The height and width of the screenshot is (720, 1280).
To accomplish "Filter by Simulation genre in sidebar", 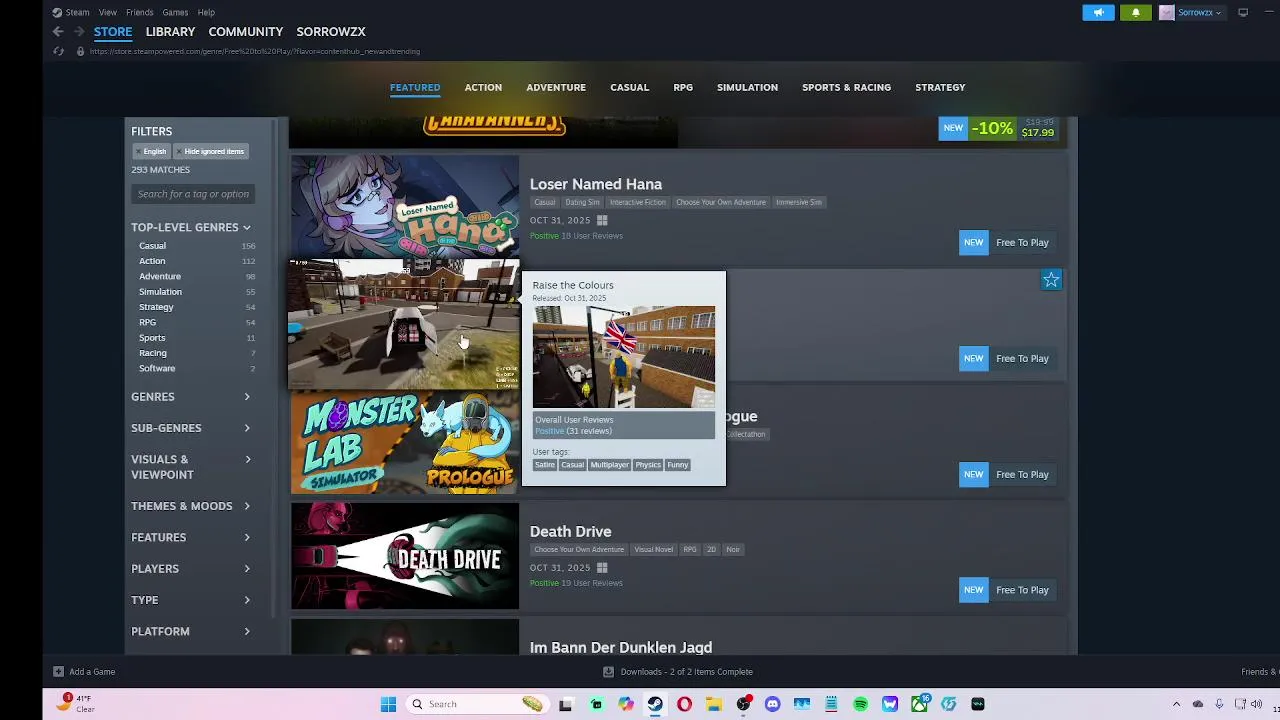I will (160, 292).
